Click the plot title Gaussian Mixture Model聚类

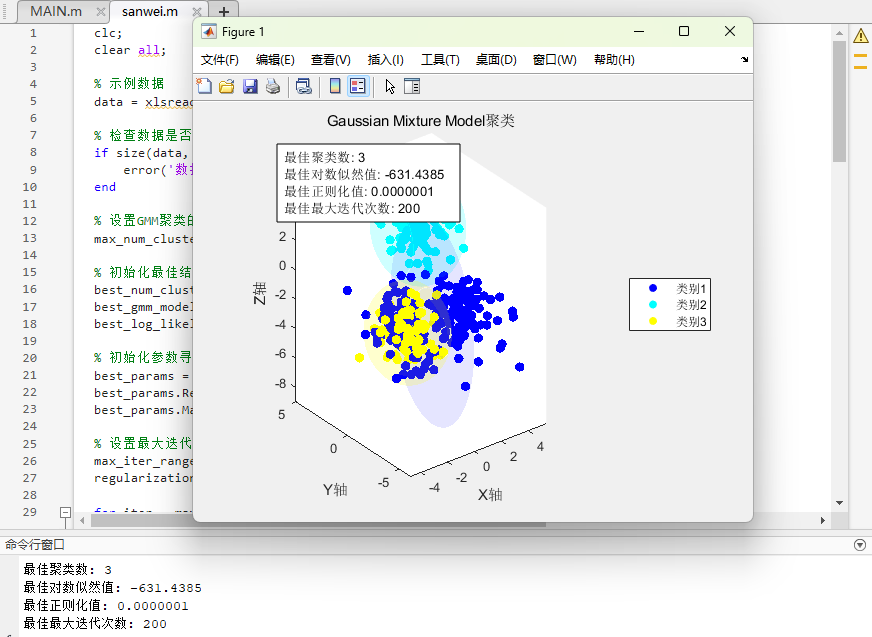pyautogui.click(x=420, y=121)
